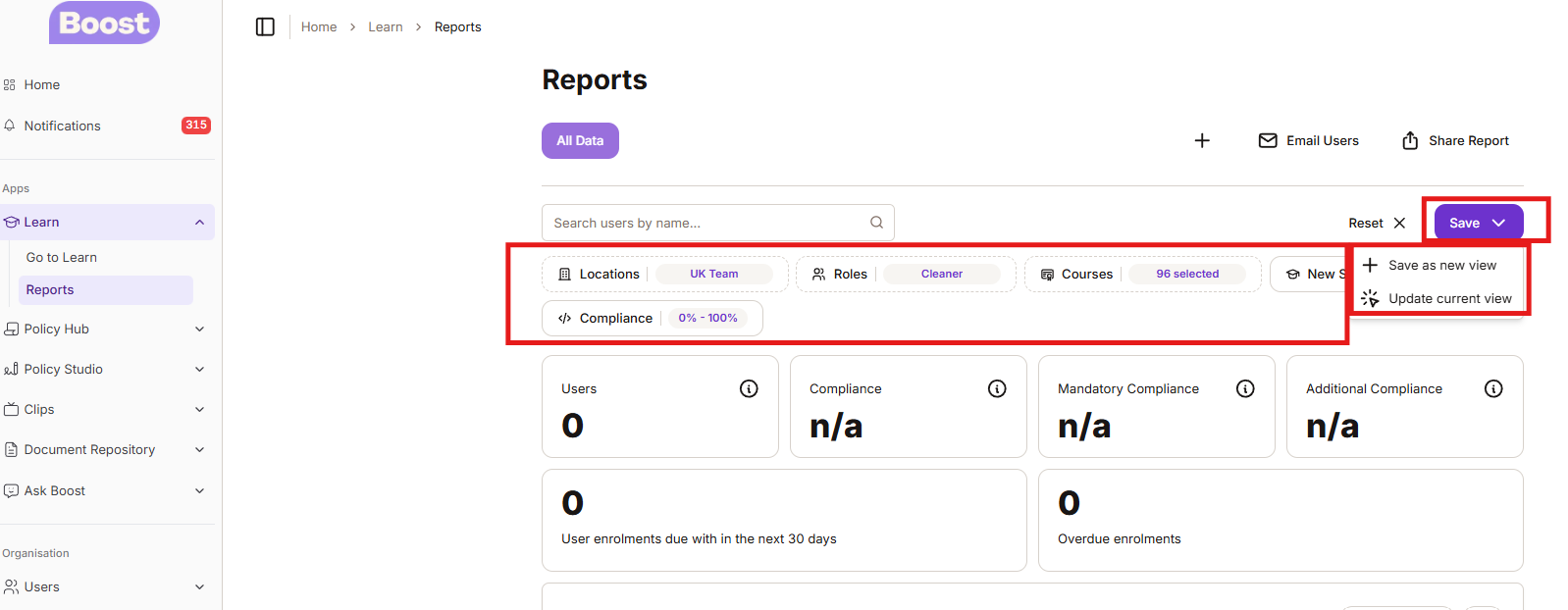Click the Additional Compliance info icon
The width and height of the screenshot is (1568, 610).
1493,389
